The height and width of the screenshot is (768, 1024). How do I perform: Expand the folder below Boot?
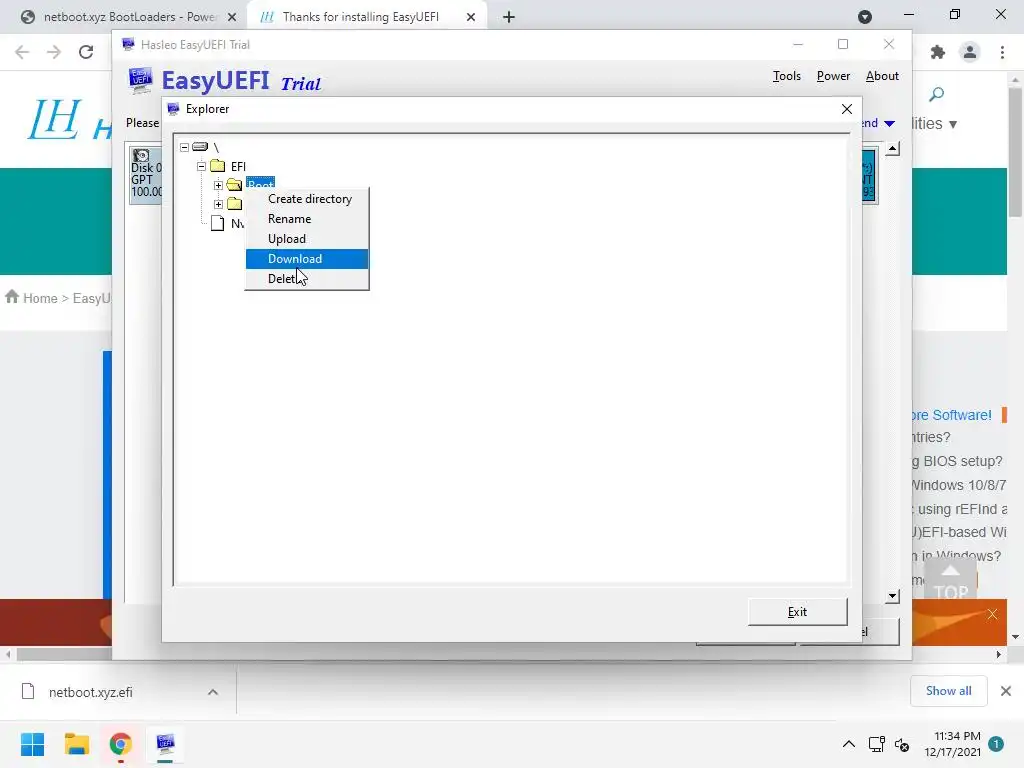tap(219, 204)
